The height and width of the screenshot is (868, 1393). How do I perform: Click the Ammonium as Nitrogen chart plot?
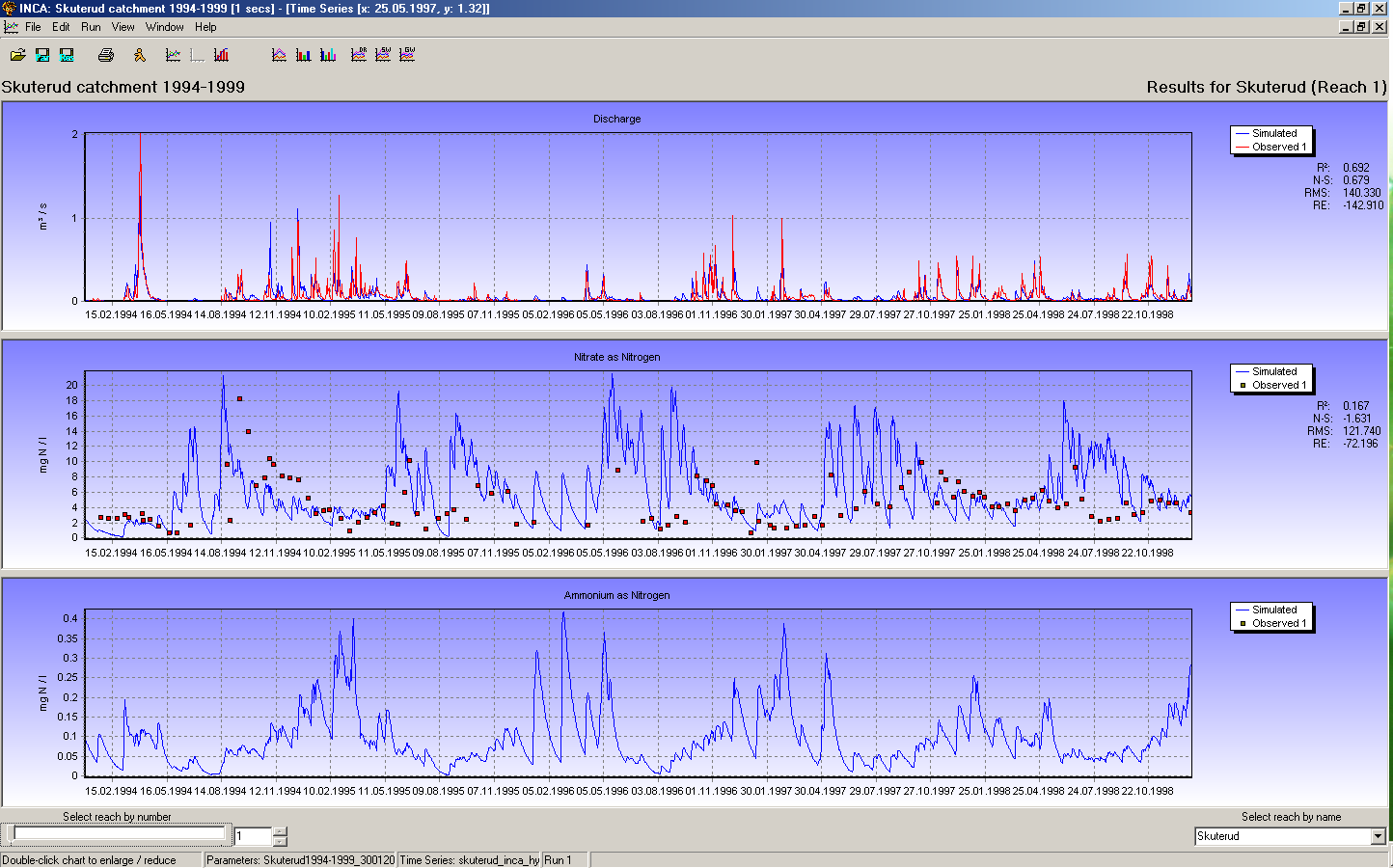(638, 692)
